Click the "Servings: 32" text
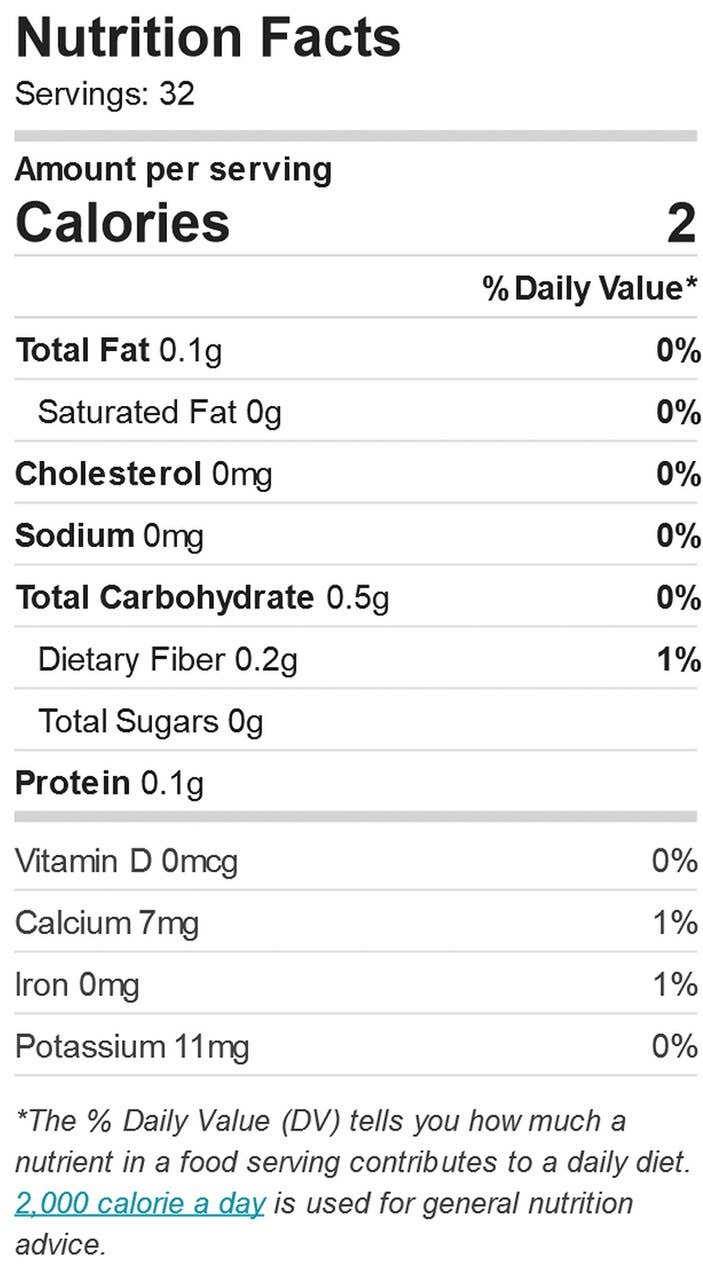Viewport: 703px width, 1280px height. [x=105, y=94]
